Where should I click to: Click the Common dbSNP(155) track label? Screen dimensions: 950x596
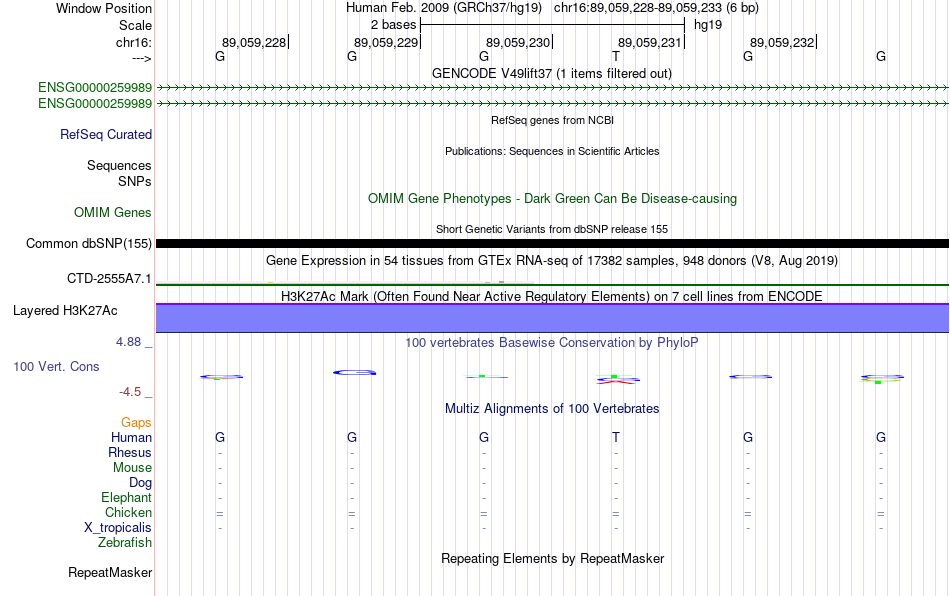pos(89,243)
